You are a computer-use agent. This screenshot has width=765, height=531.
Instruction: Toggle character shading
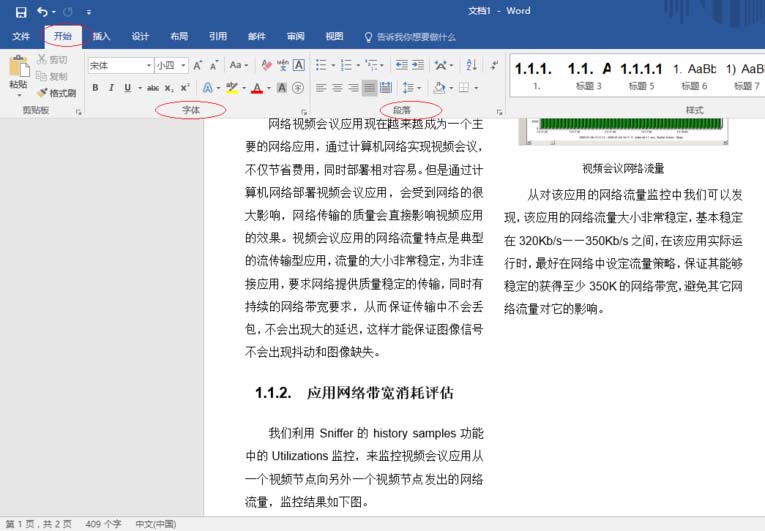pyautogui.click(x=282, y=88)
